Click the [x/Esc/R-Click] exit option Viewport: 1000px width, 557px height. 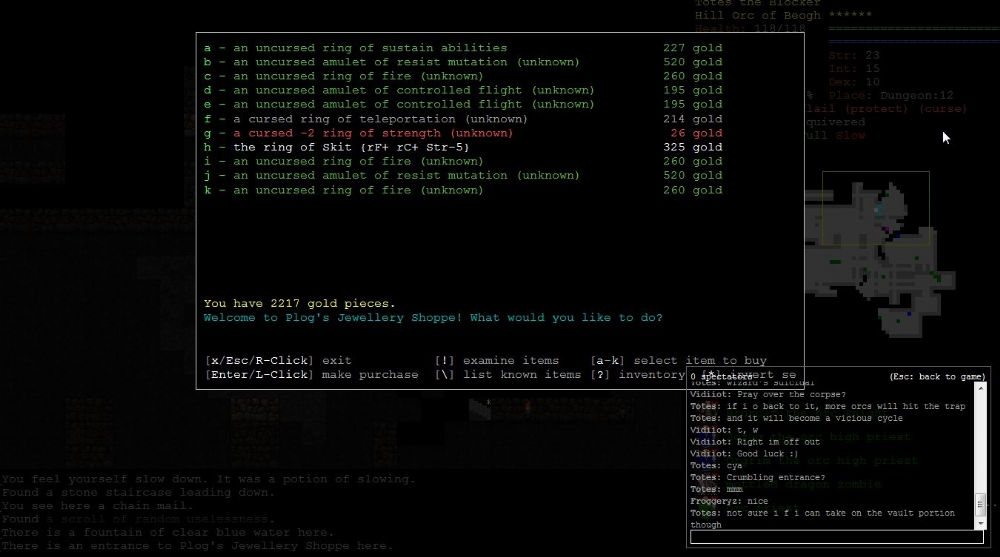click(x=278, y=360)
